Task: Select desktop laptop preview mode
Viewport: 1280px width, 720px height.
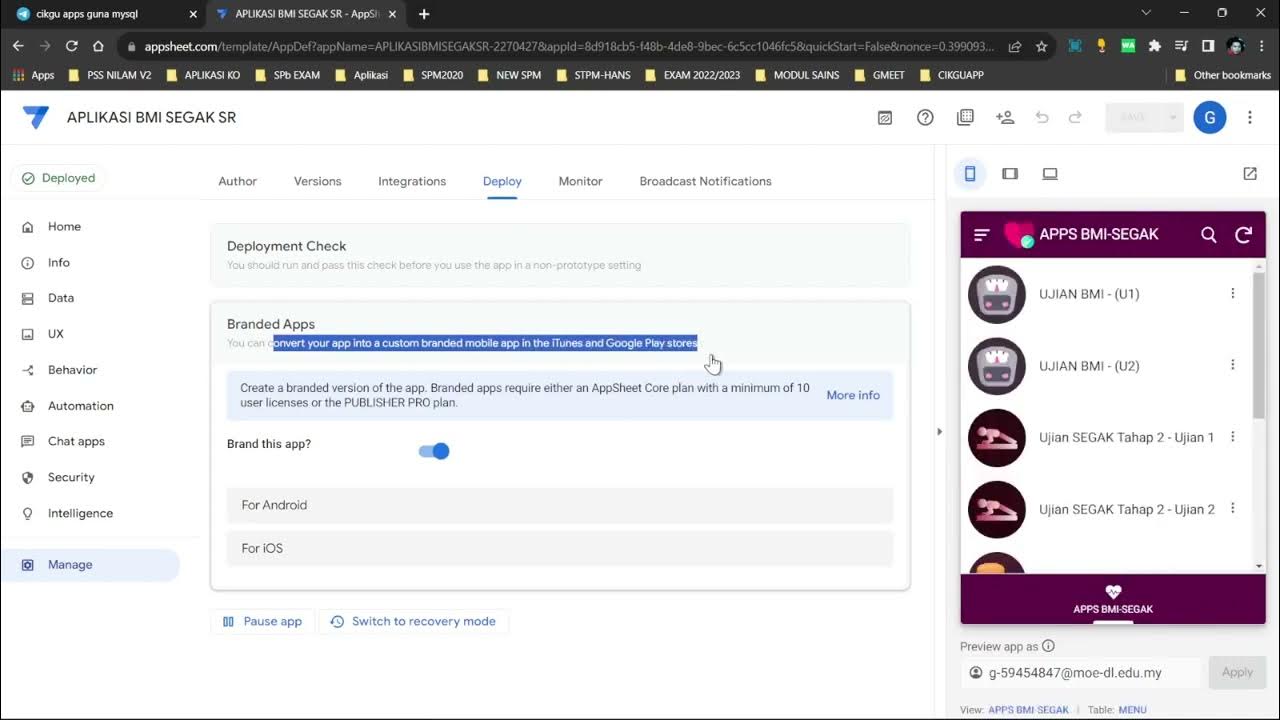Action: point(1050,174)
